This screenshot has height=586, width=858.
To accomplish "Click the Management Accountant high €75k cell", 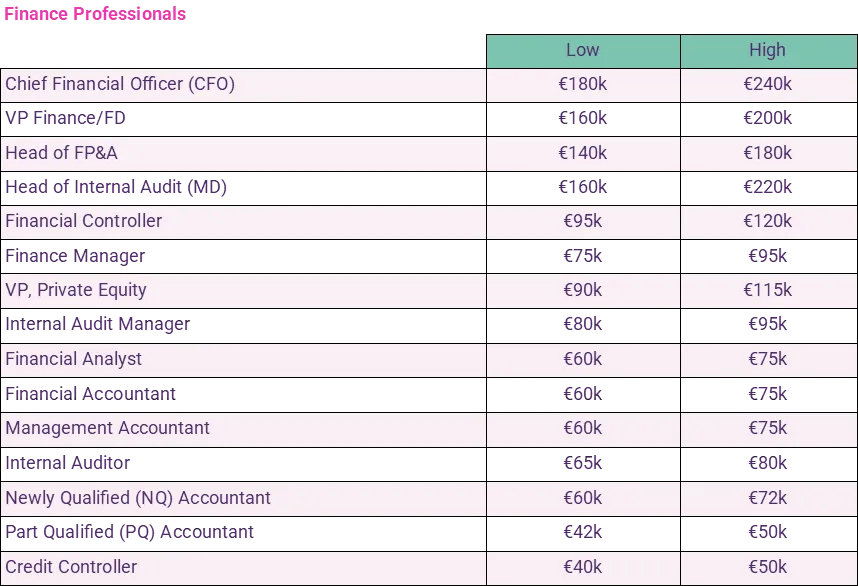I will pos(767,428).
